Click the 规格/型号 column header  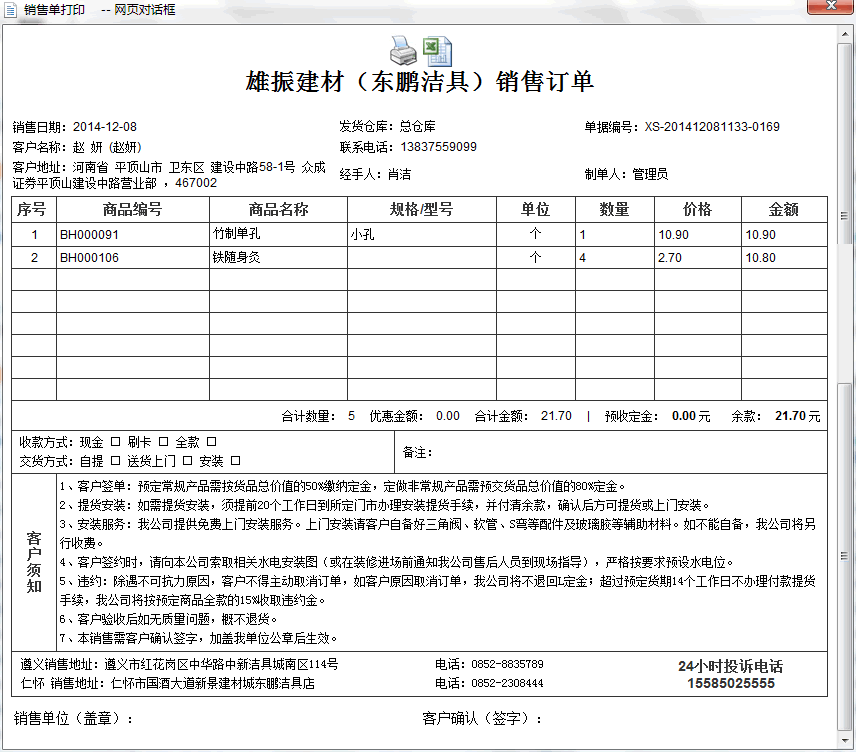coord(421,209)
